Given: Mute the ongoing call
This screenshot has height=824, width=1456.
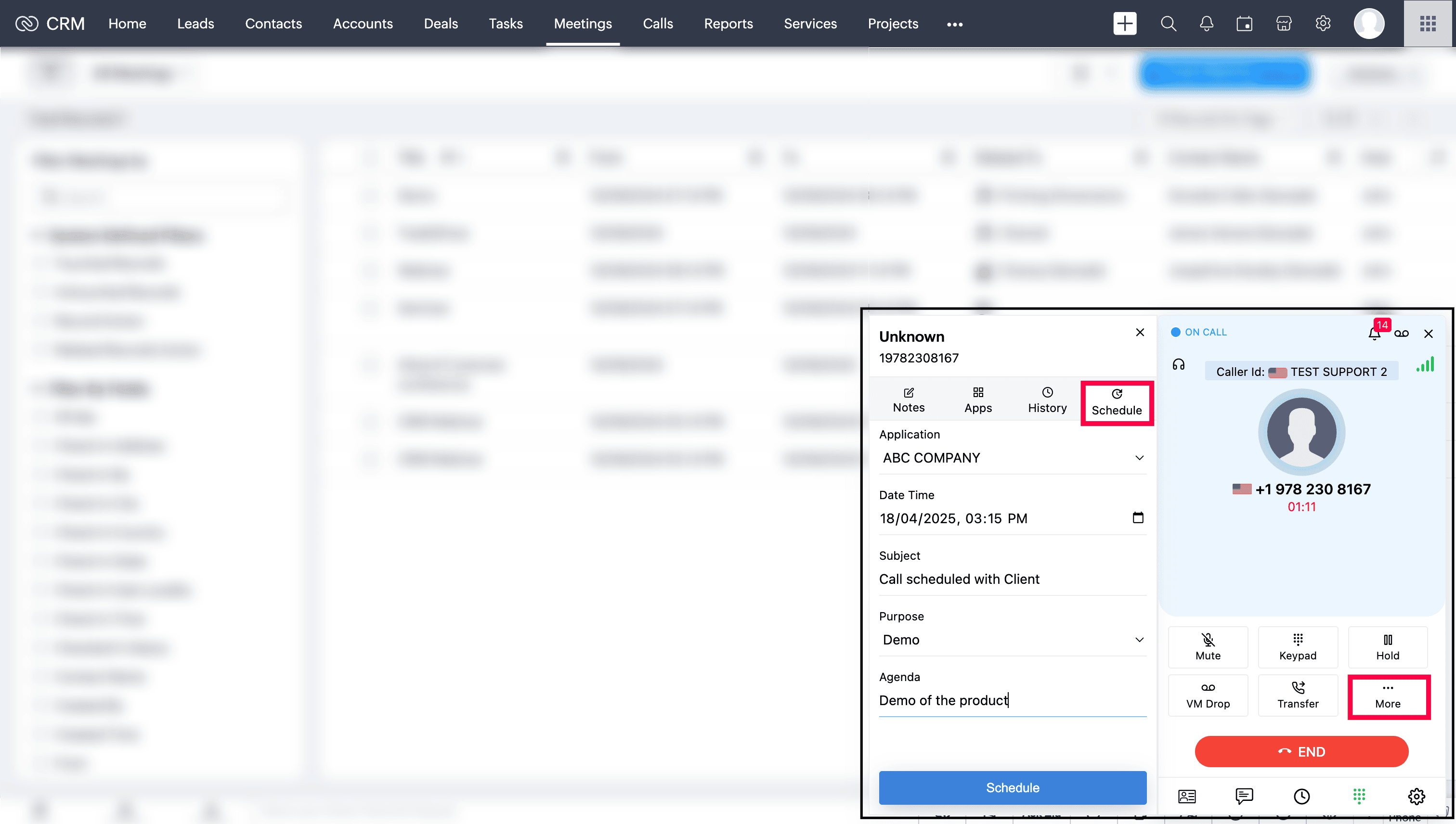Looking at the screenshot, I should (1208, 647).
